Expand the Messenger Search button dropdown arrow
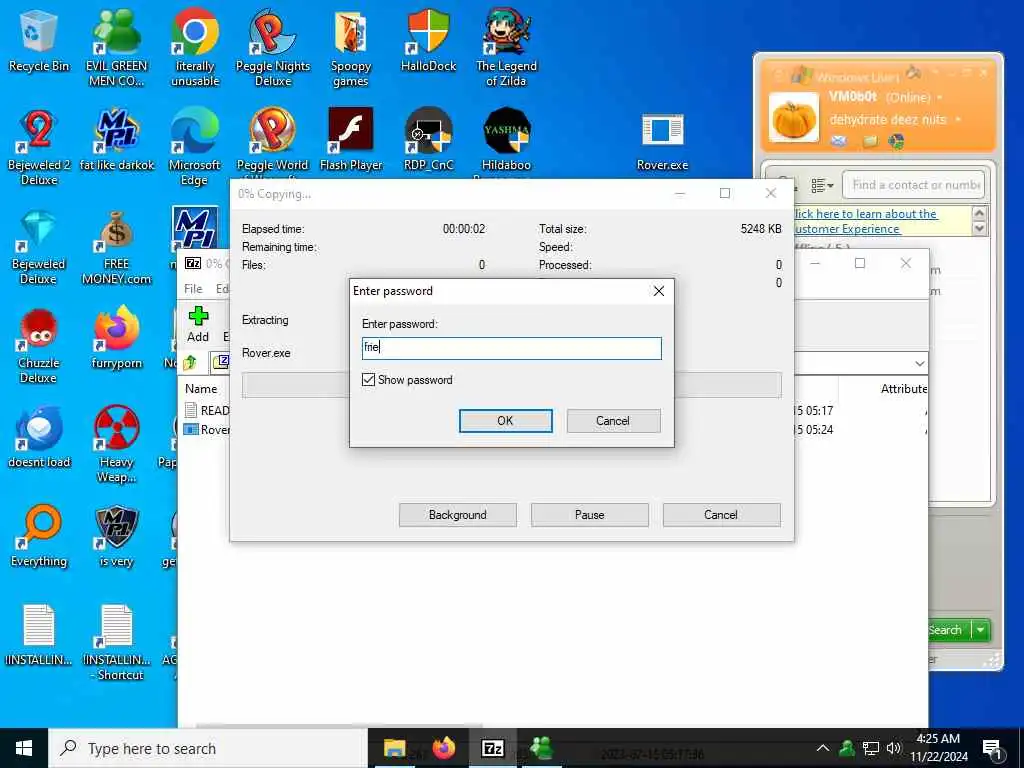1024x768 pixels. [x=981, y=630]
